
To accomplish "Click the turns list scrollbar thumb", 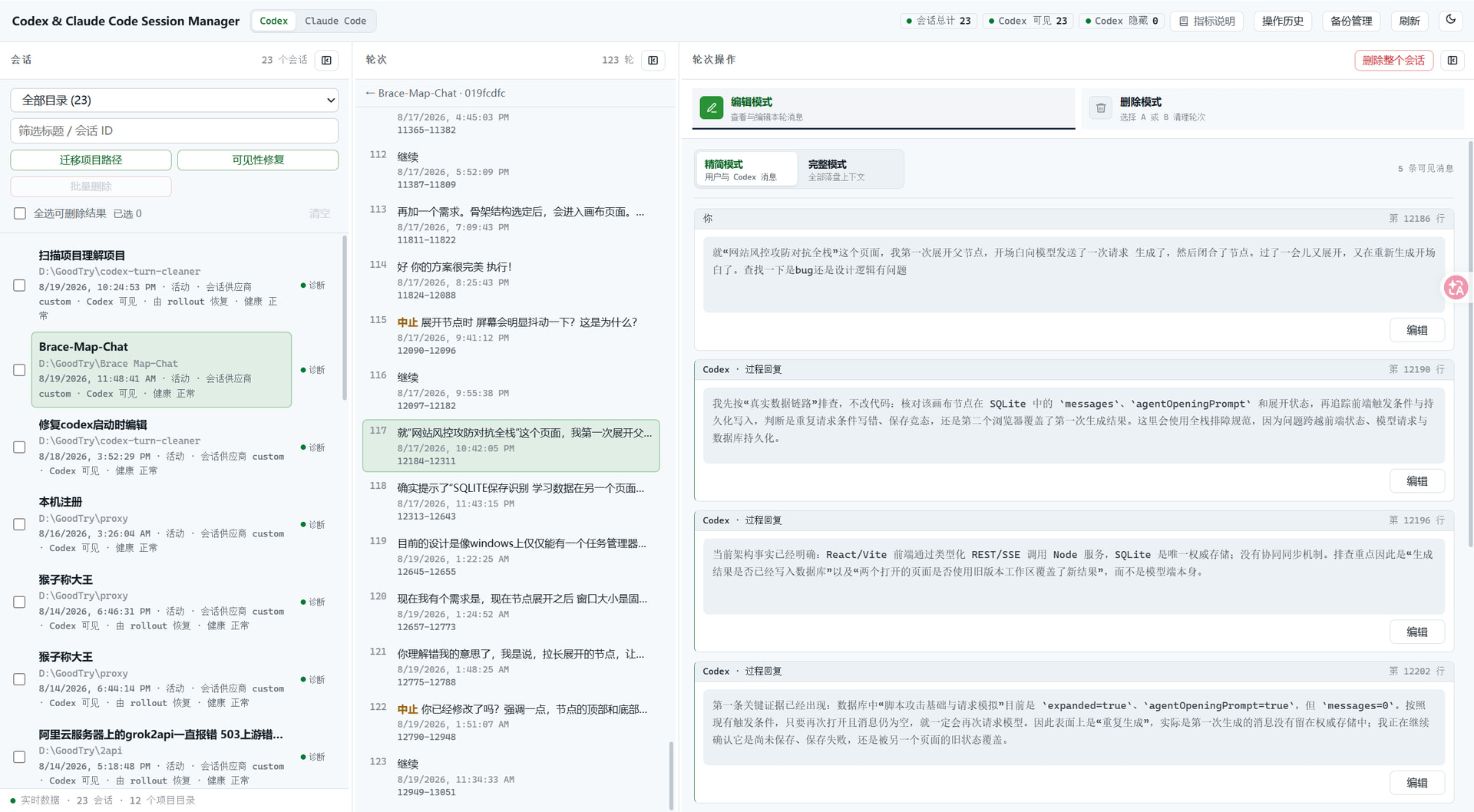I will (671, 775).
